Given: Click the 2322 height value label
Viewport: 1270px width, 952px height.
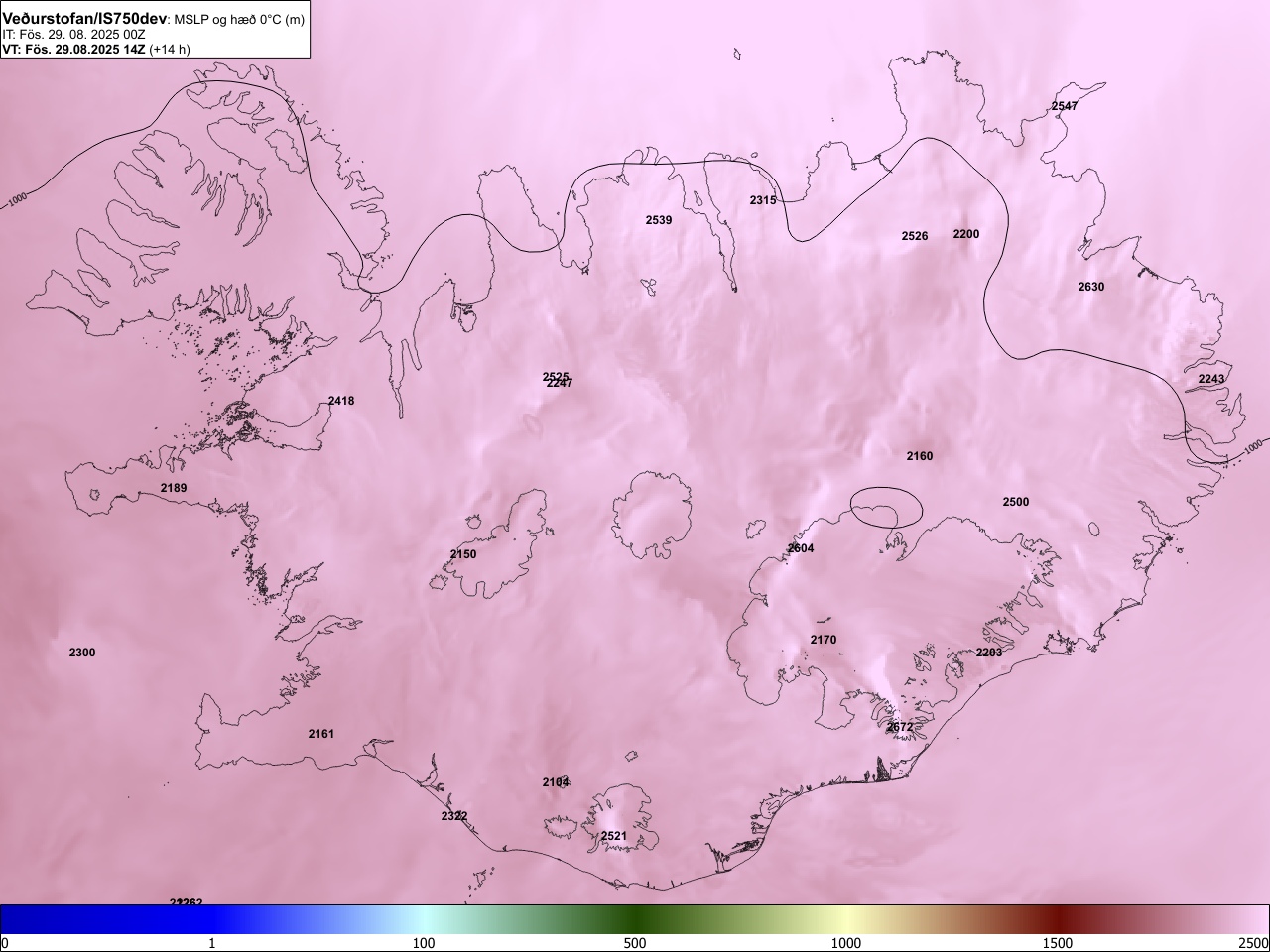Looking at the screenshot, I should click(454, 816).
